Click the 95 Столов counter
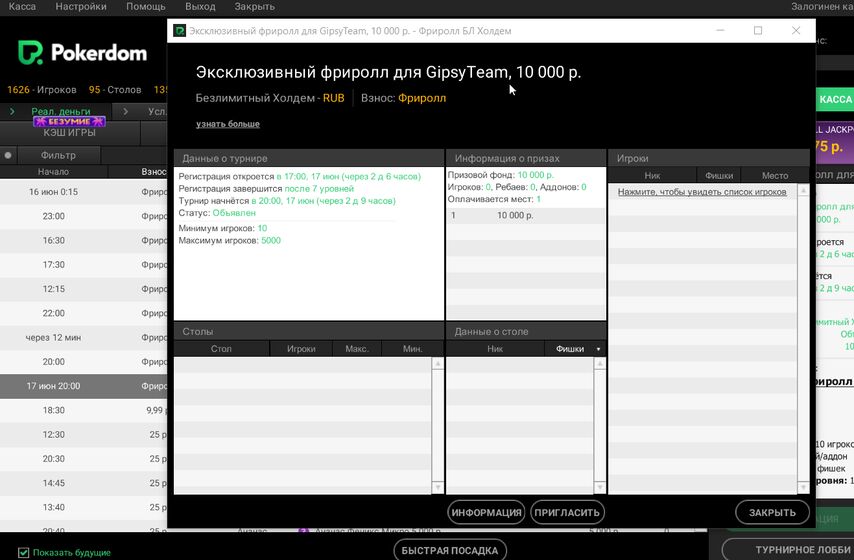 (x=115, y=90)
